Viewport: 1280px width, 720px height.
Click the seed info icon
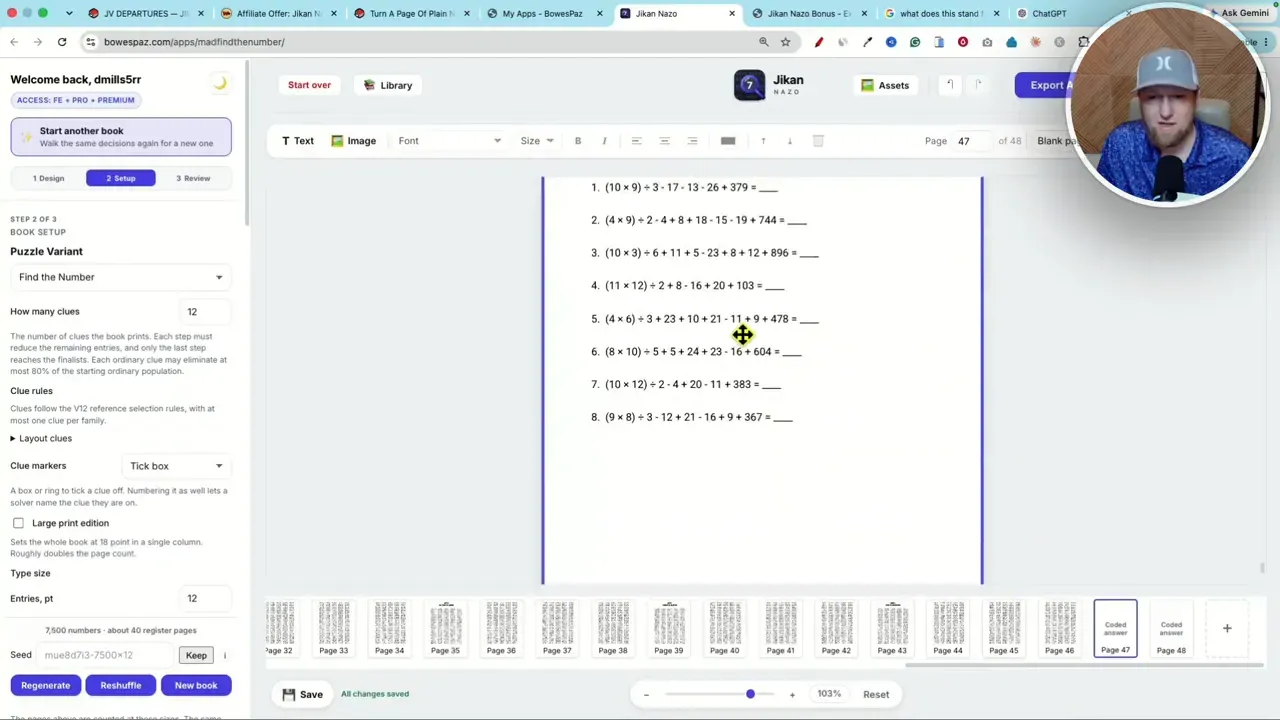(225, 656)
